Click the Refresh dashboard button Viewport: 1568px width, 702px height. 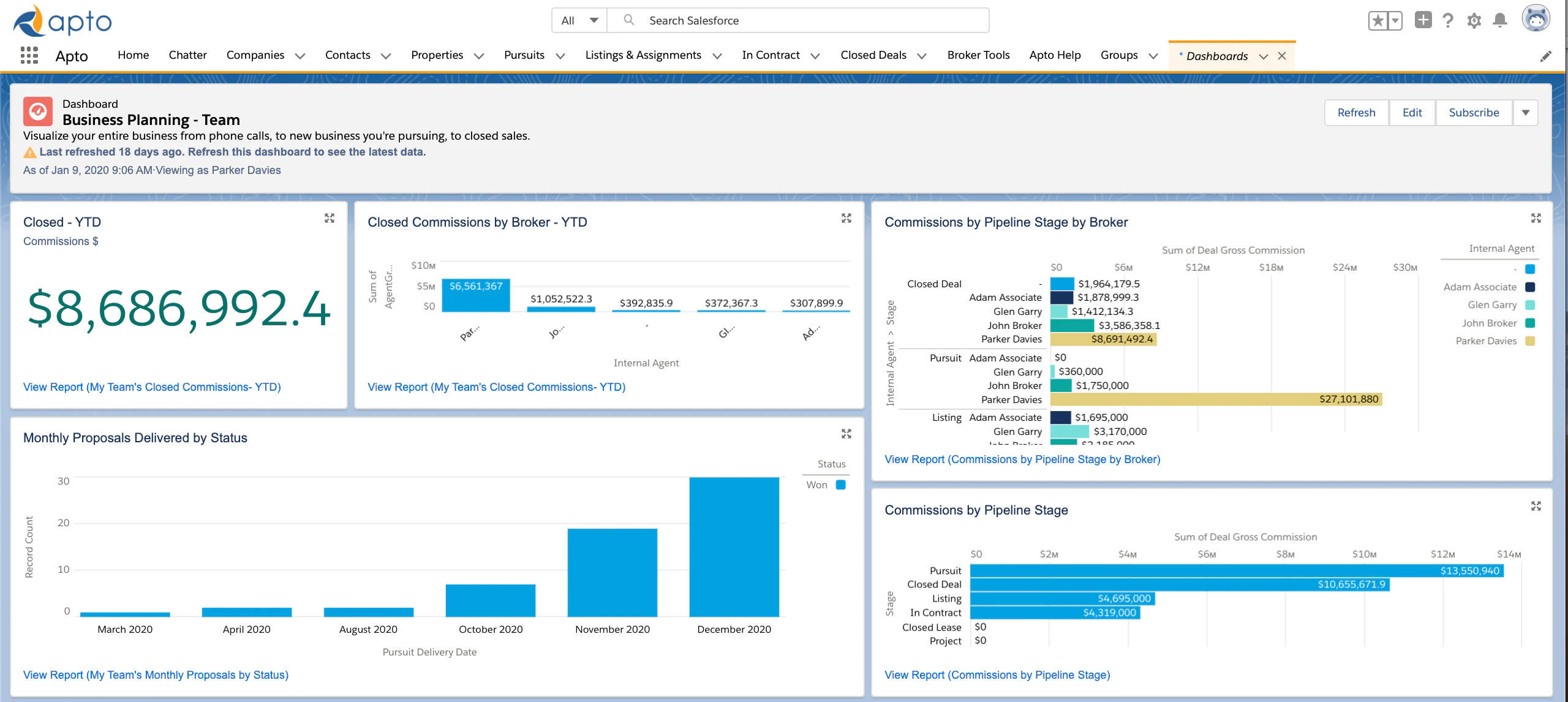click(1356, 113)
